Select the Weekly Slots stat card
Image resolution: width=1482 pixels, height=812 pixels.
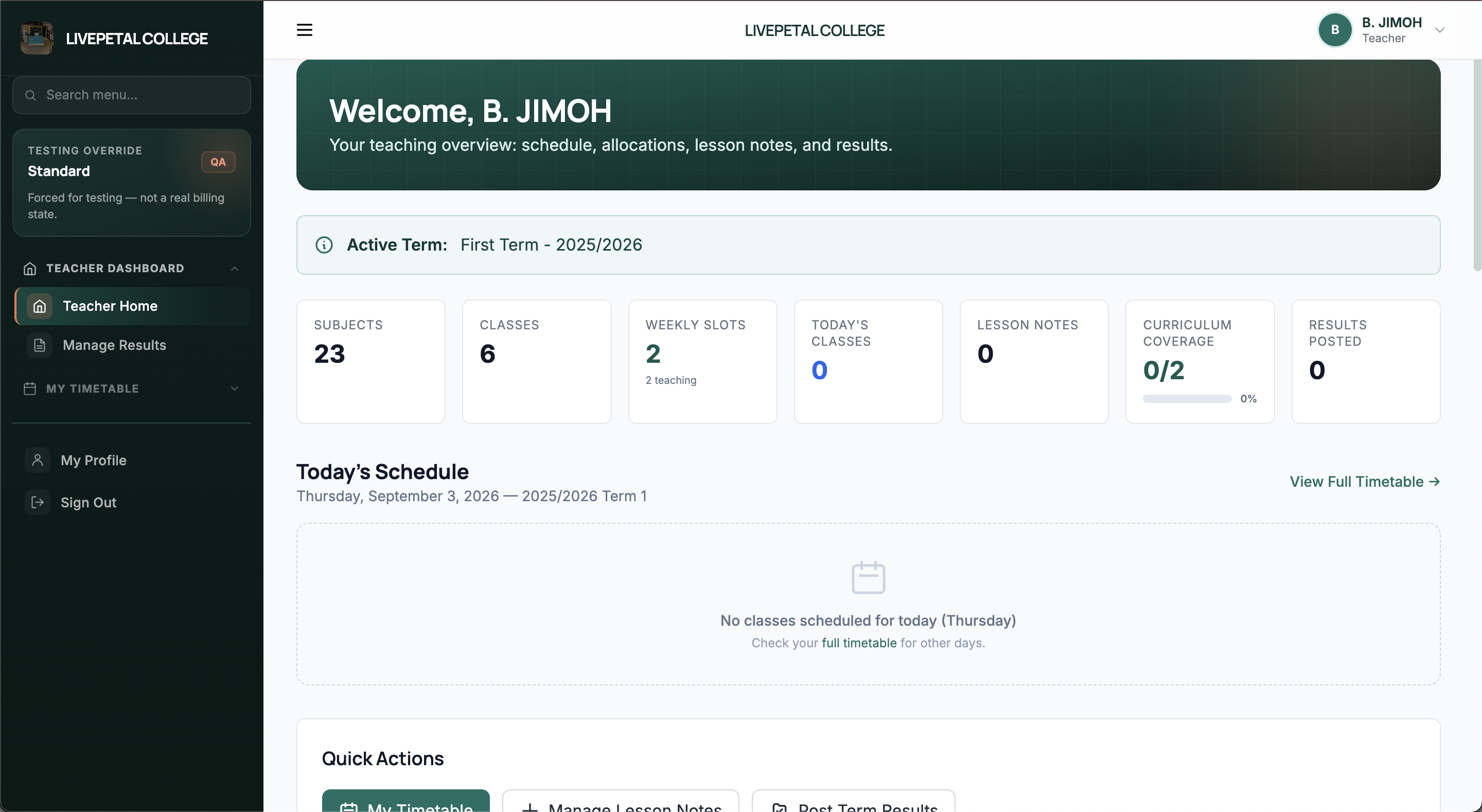coord(702,362)
